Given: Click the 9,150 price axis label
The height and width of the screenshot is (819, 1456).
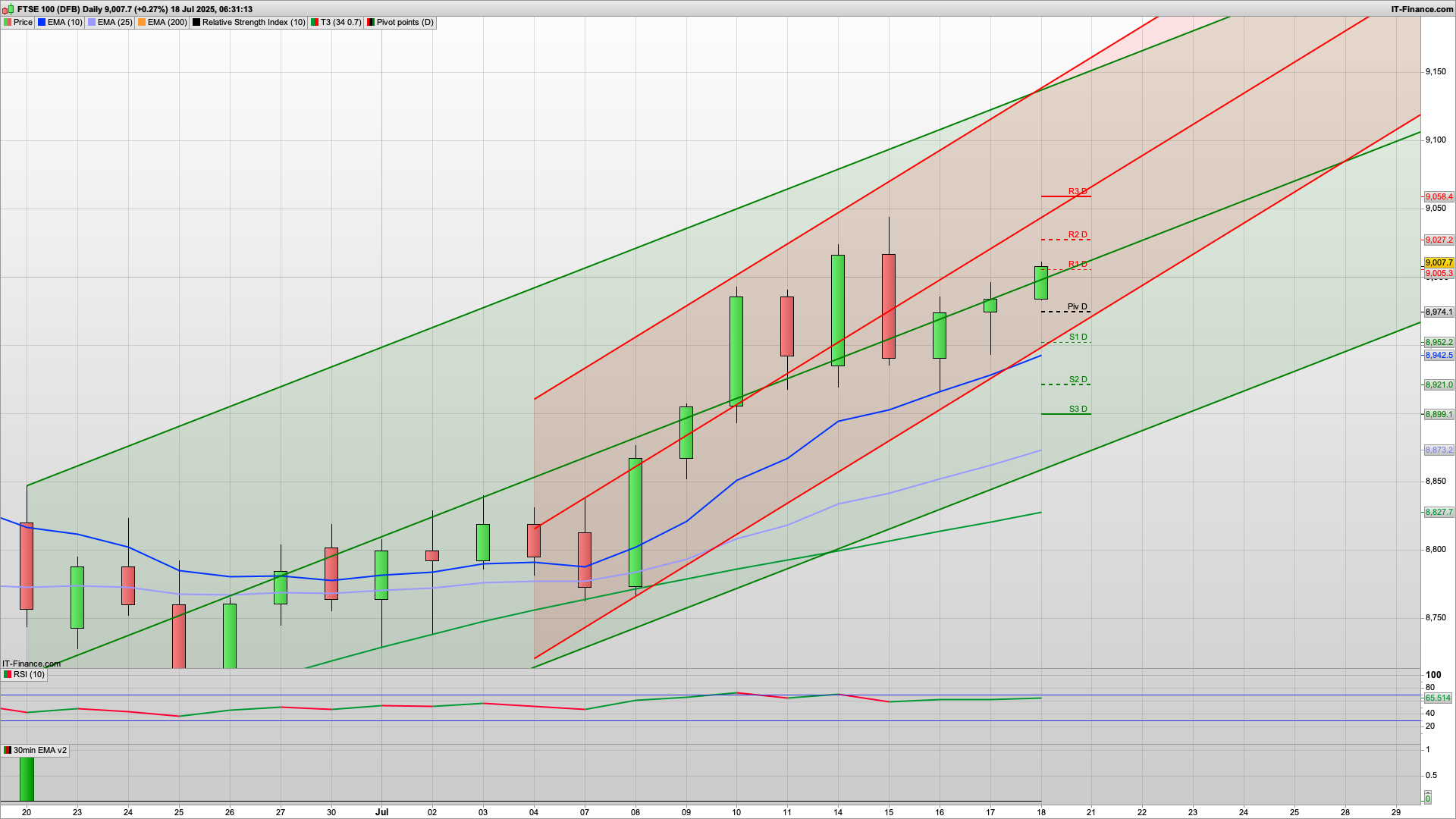Looking at the screenshot, I should tap(1436, 72).
